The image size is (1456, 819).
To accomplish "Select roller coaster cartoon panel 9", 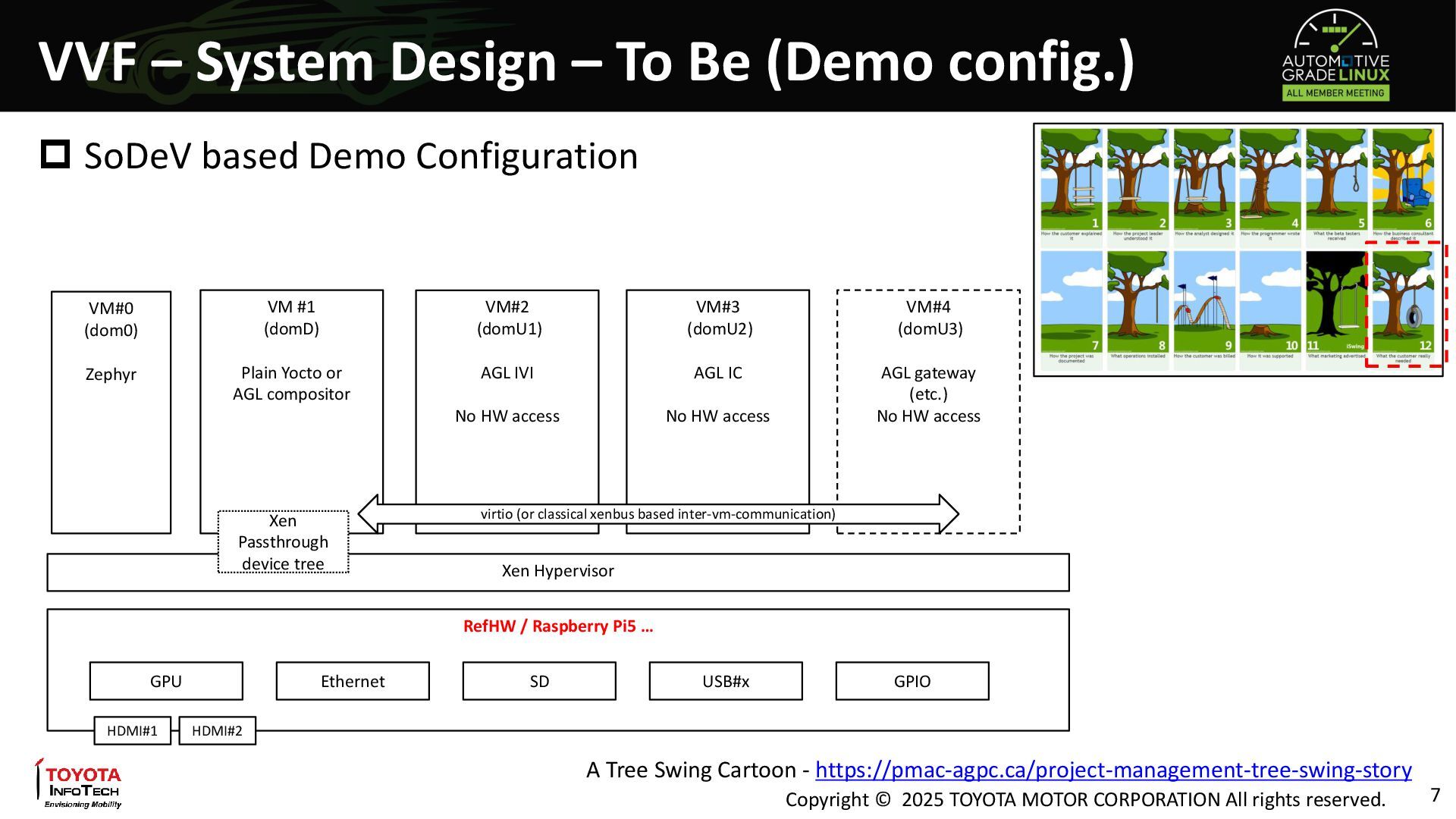I will [1204, 302].
